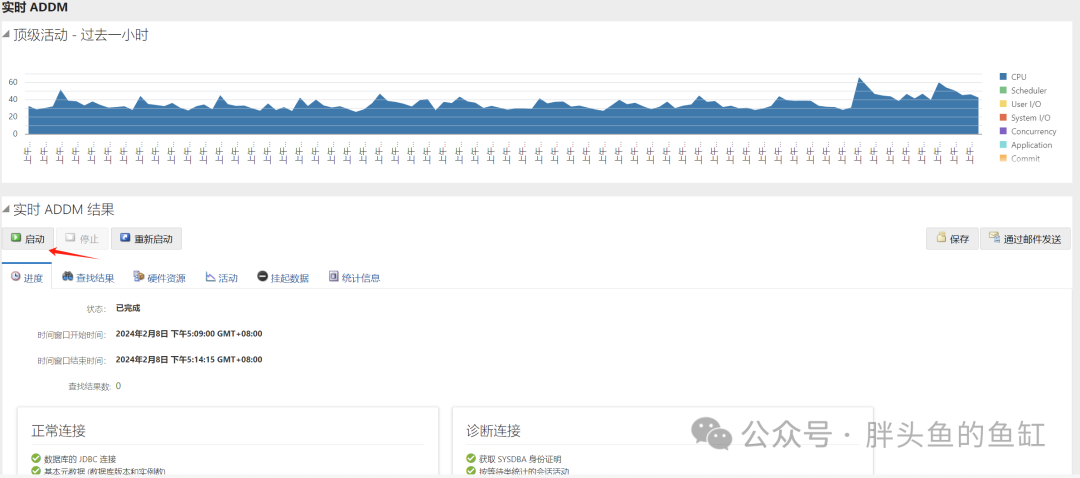Click the binoculars icon on 查找结果 tab

tap(68, 277)
